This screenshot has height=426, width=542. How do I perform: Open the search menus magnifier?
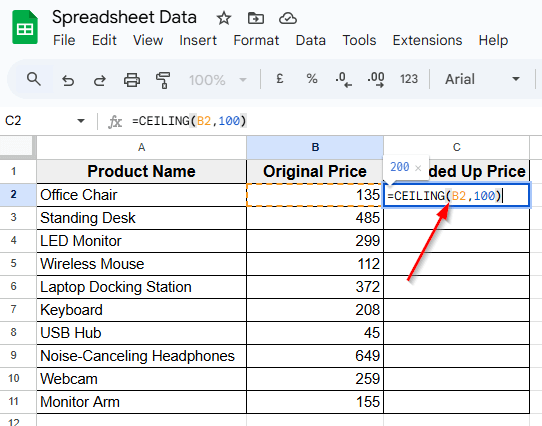point(34,79)
